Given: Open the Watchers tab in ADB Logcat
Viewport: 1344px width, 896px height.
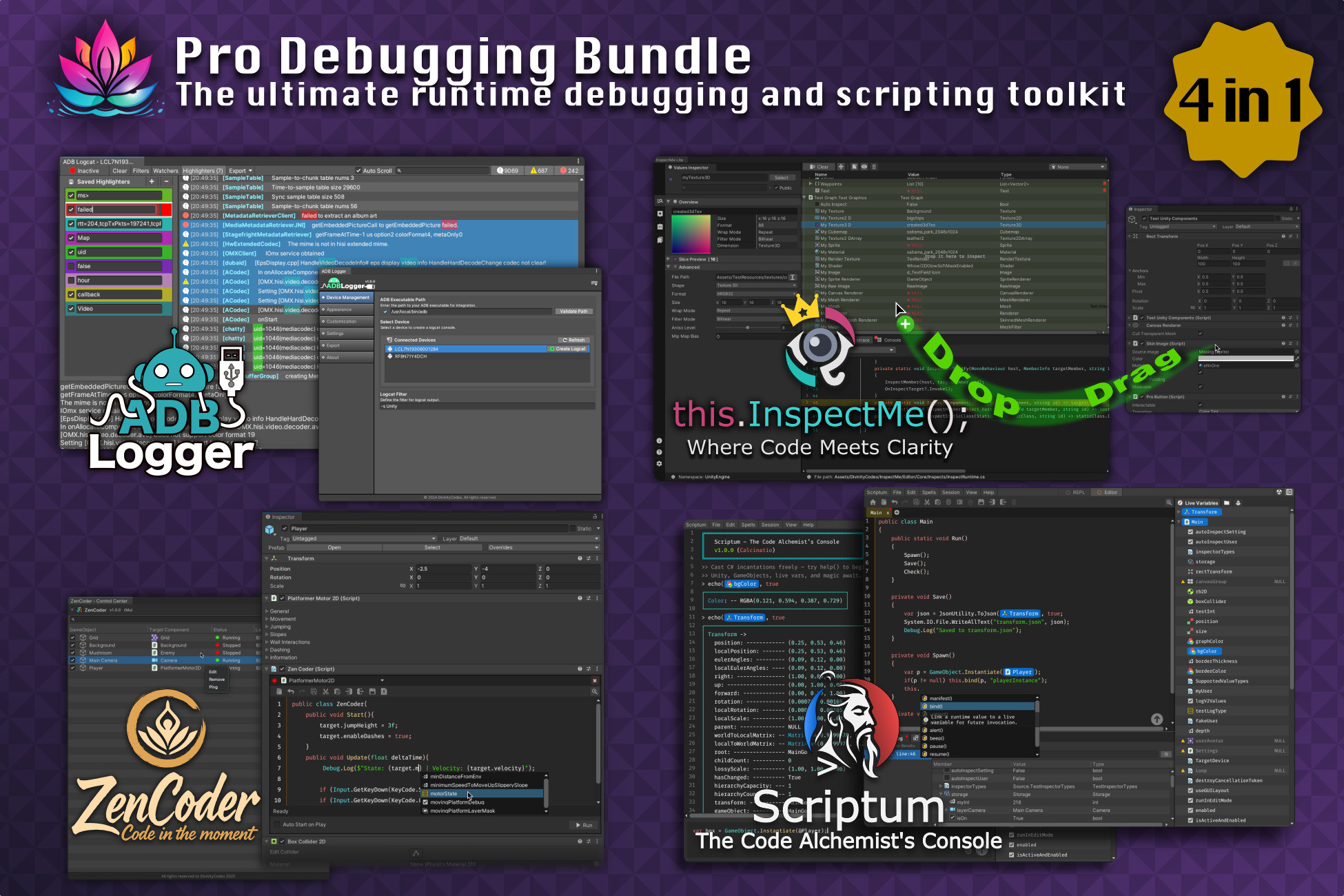Looking at the screenshot, I should (165, 171).
